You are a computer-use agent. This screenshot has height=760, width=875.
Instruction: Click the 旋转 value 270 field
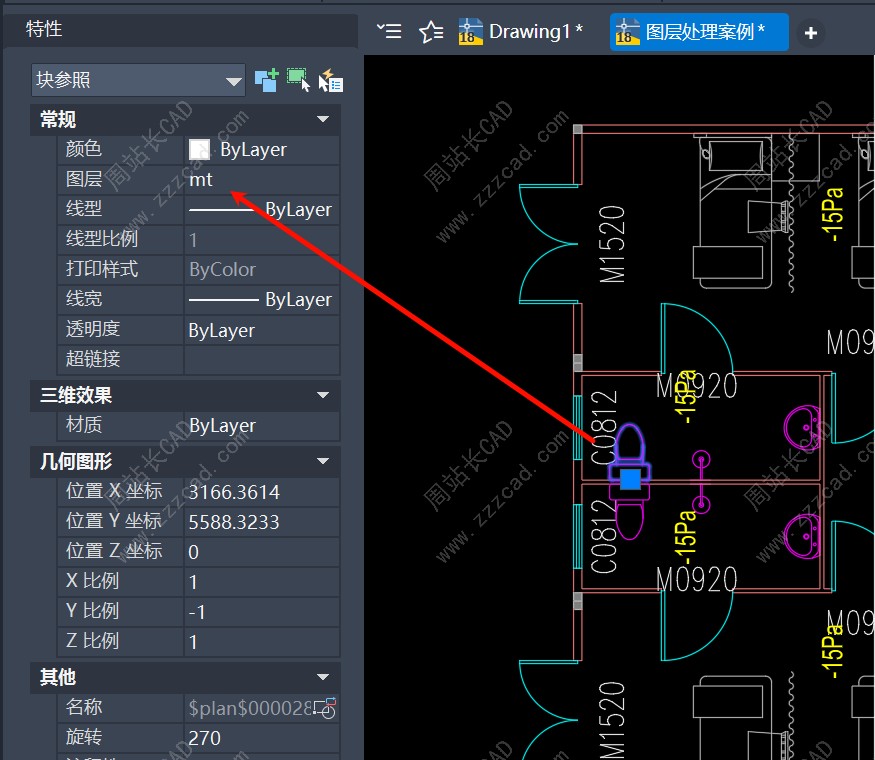(260, 738)
